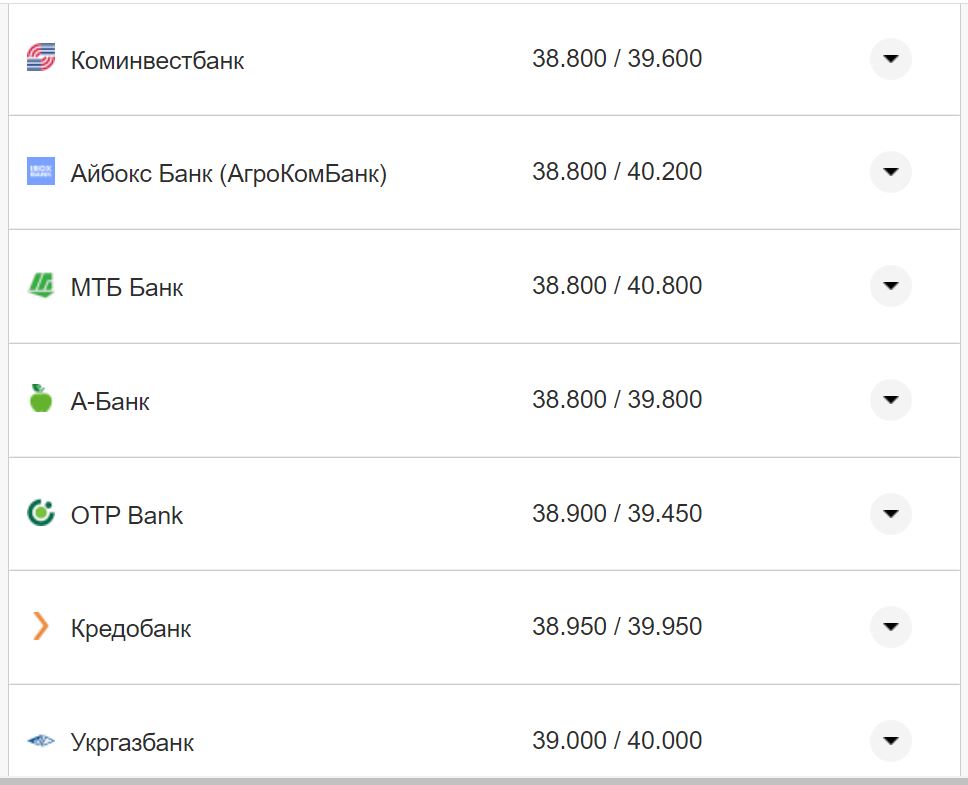Expand the OTP Bank rate details
Image resolution: width=968 pixels, height=785 pixels.
pos(890,514)
